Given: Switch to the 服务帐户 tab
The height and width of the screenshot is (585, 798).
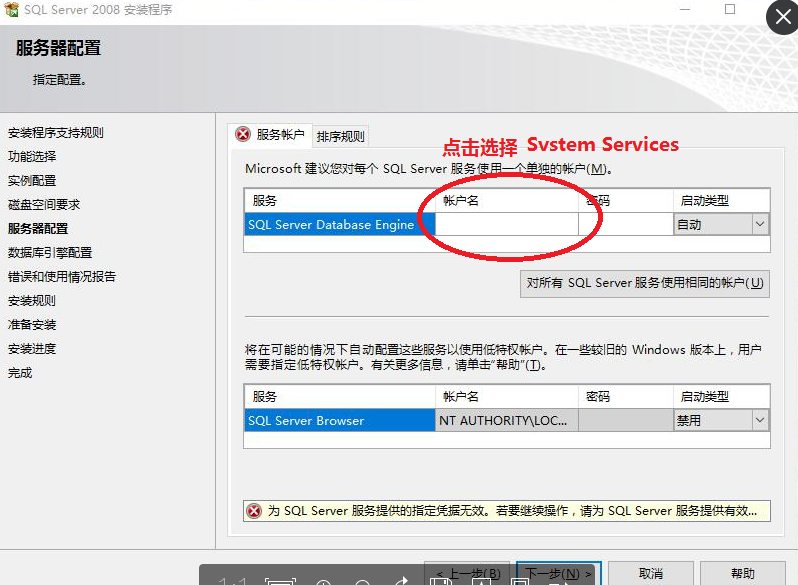Looking at the screenshot, I should 270,135.
